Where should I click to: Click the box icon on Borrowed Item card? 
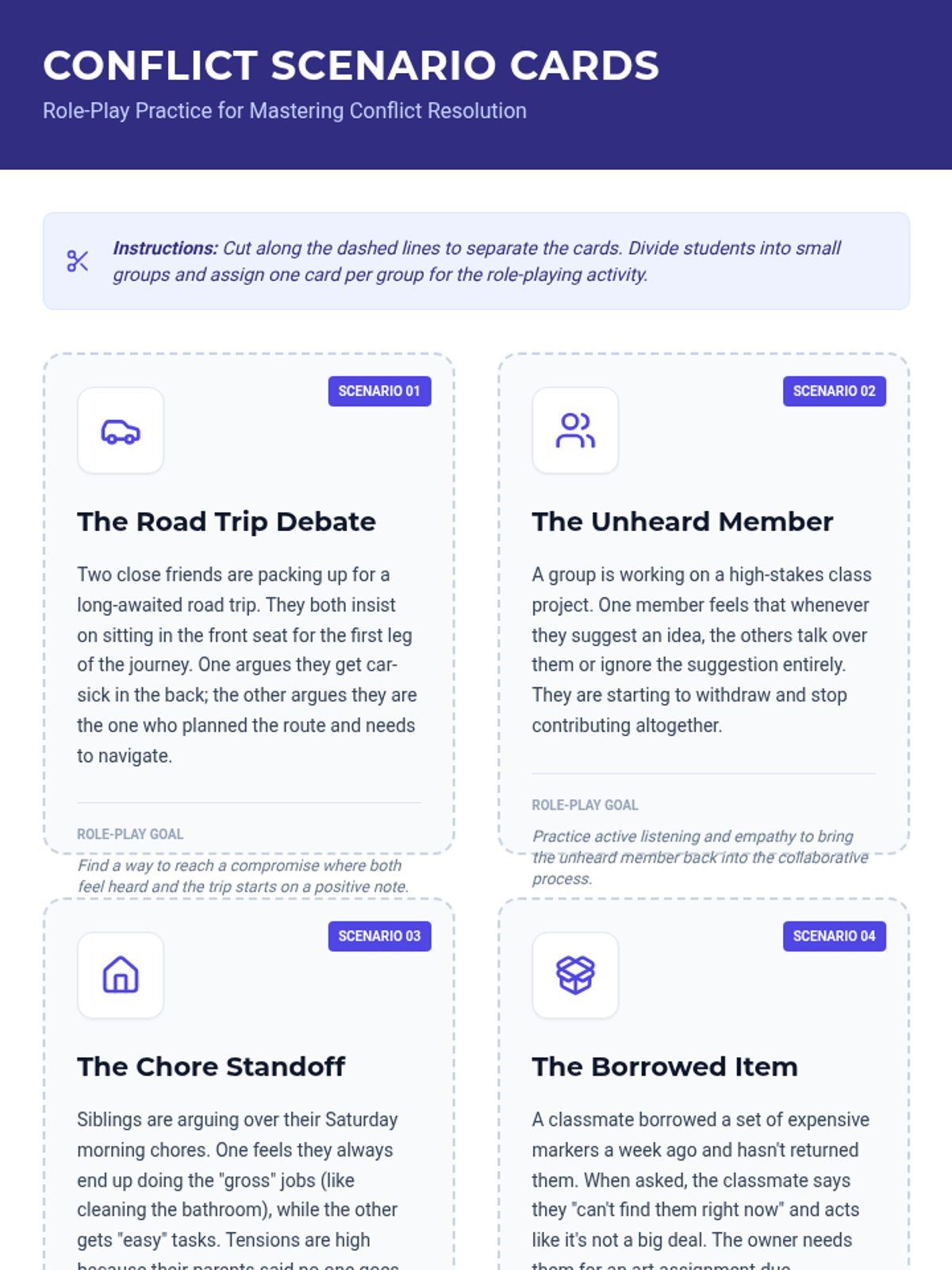pos(575,975)
